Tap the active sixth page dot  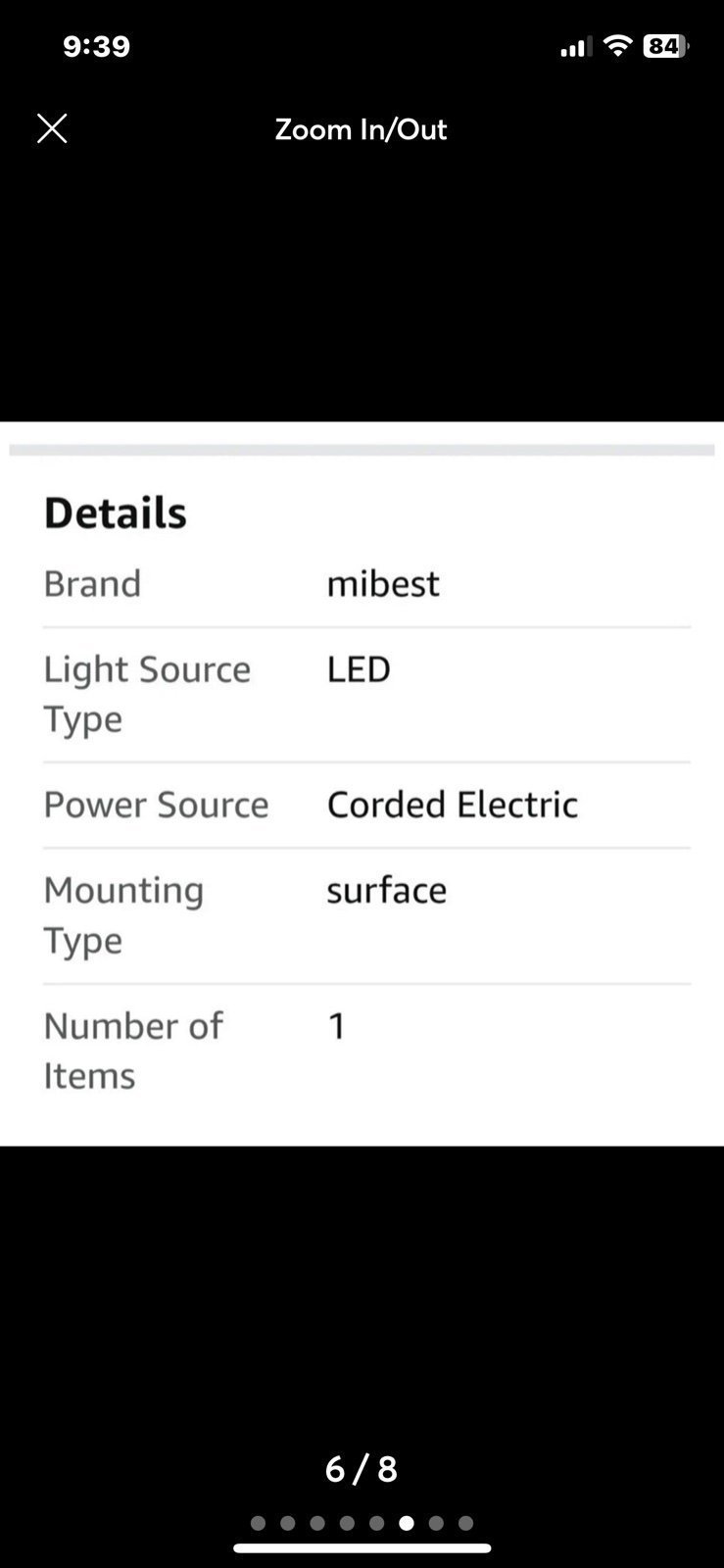[407, 1523]
